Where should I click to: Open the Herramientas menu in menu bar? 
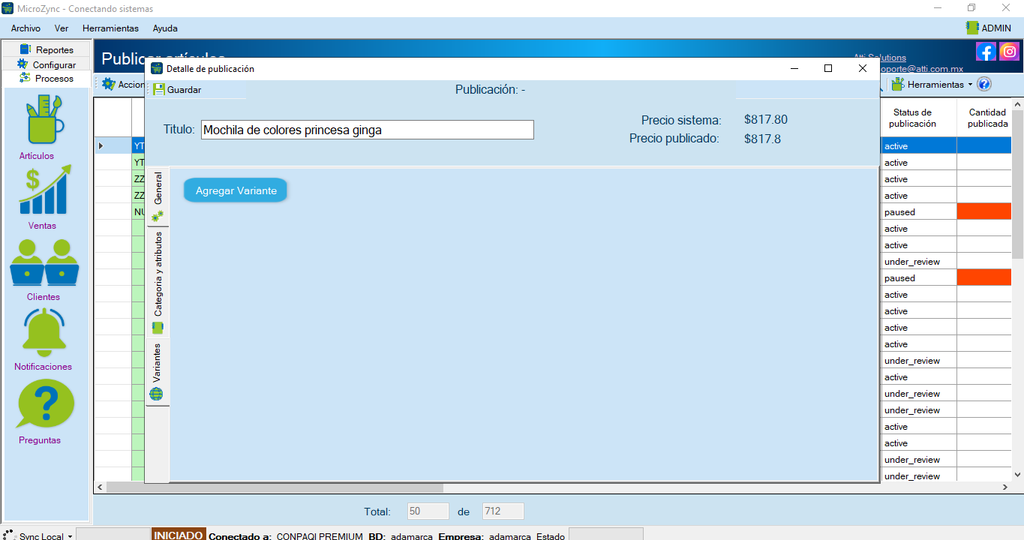pyautogui.click(x=110, y=28)
